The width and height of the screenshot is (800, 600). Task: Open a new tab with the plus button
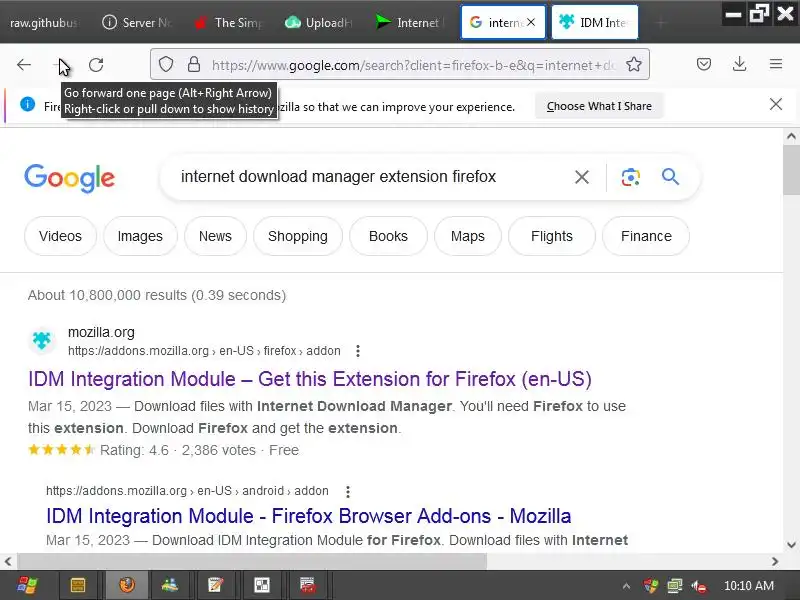click(x=661, y=22)
